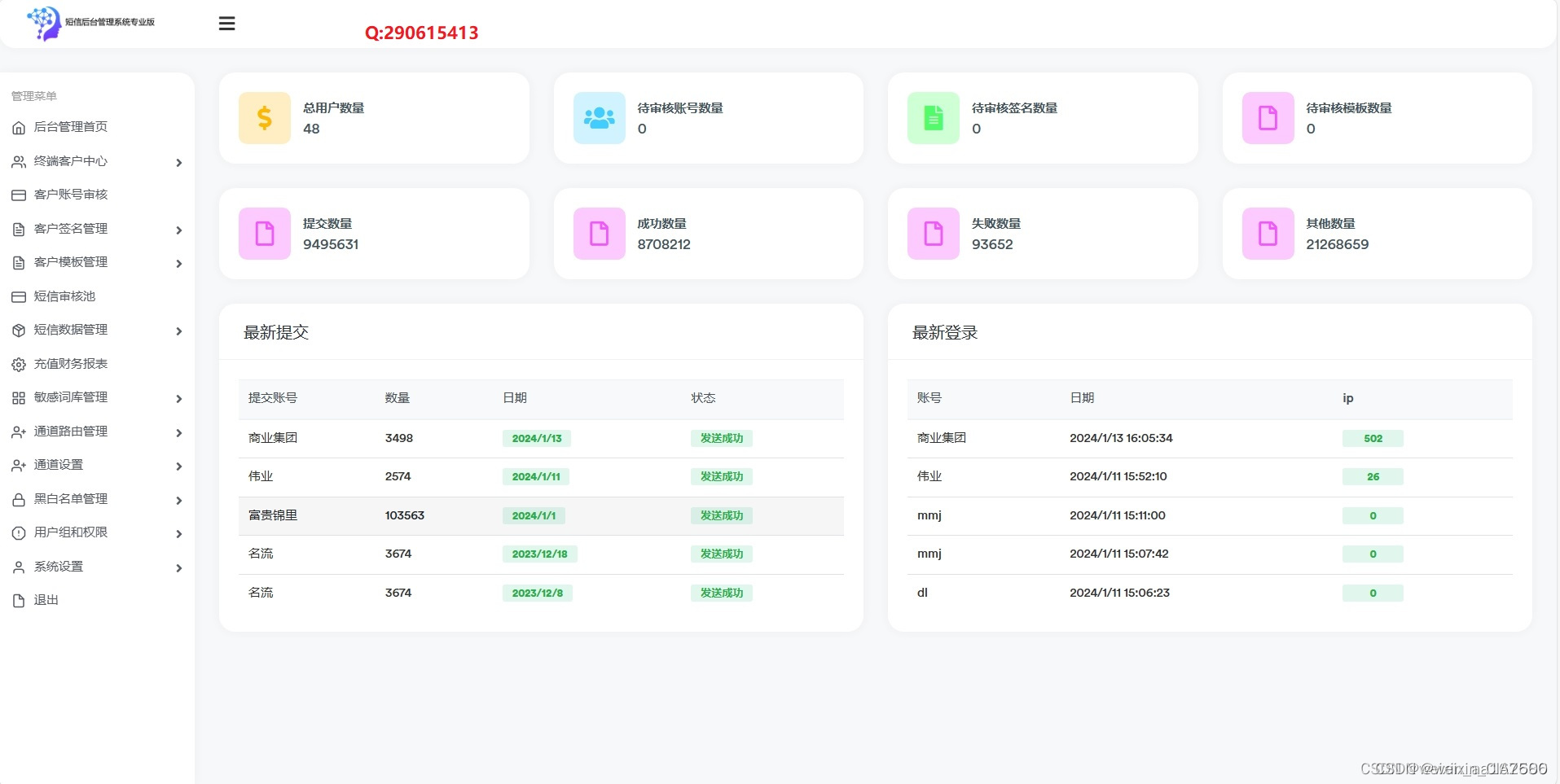The image size is (1560, 784).
Task: Click the card icon beside 客户账号审核
Action: (19, 195)
